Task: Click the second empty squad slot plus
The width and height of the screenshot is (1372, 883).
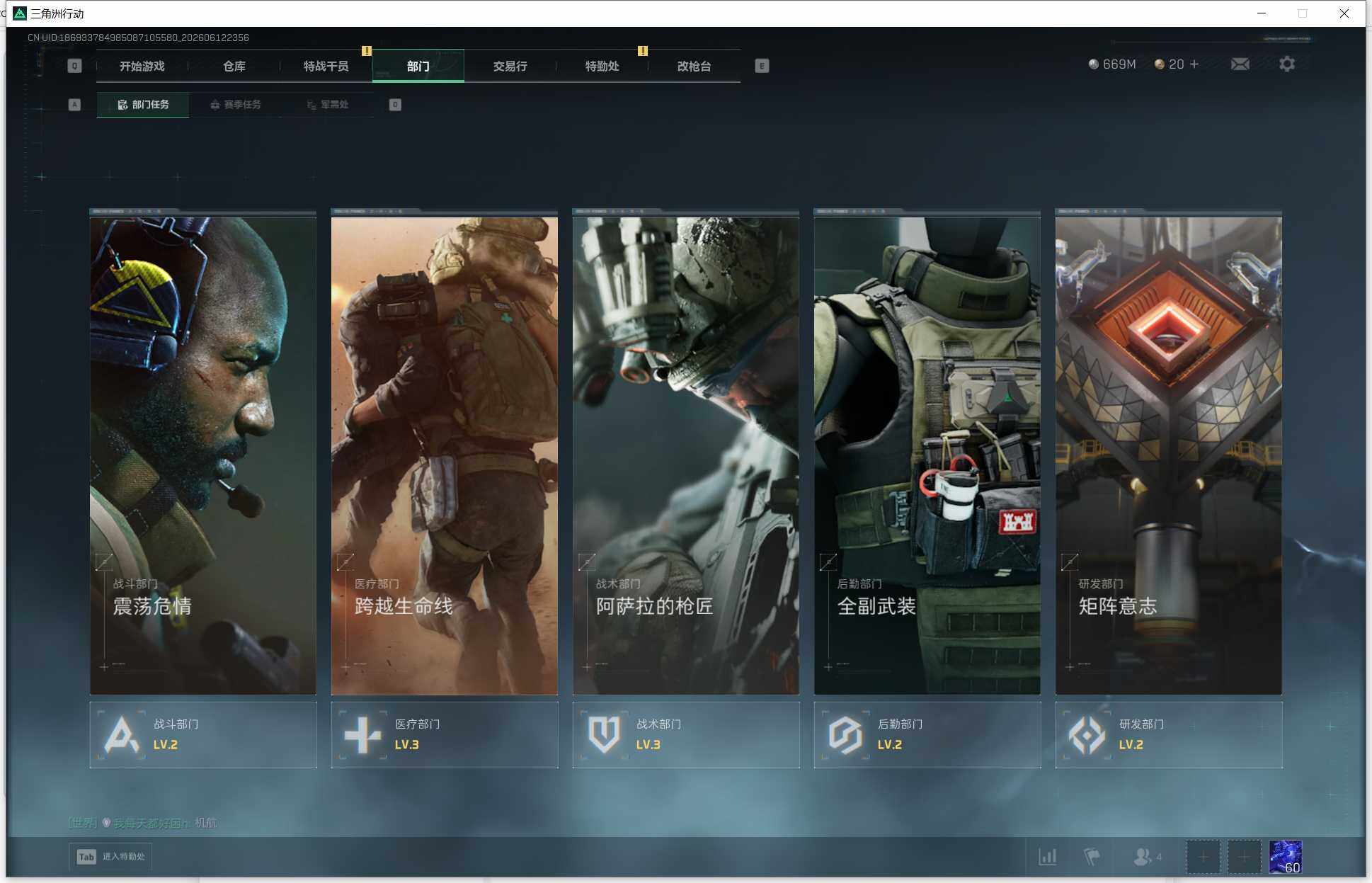Action: [x=1244, y=858]
